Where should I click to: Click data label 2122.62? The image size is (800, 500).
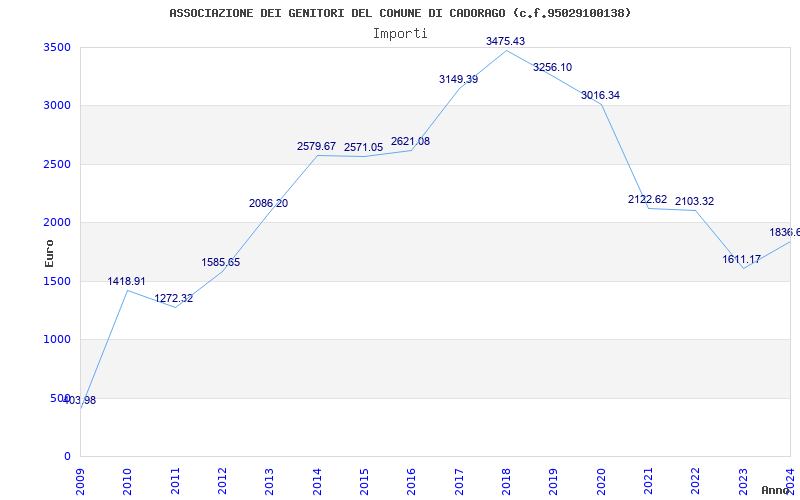(x=647, y=199)
